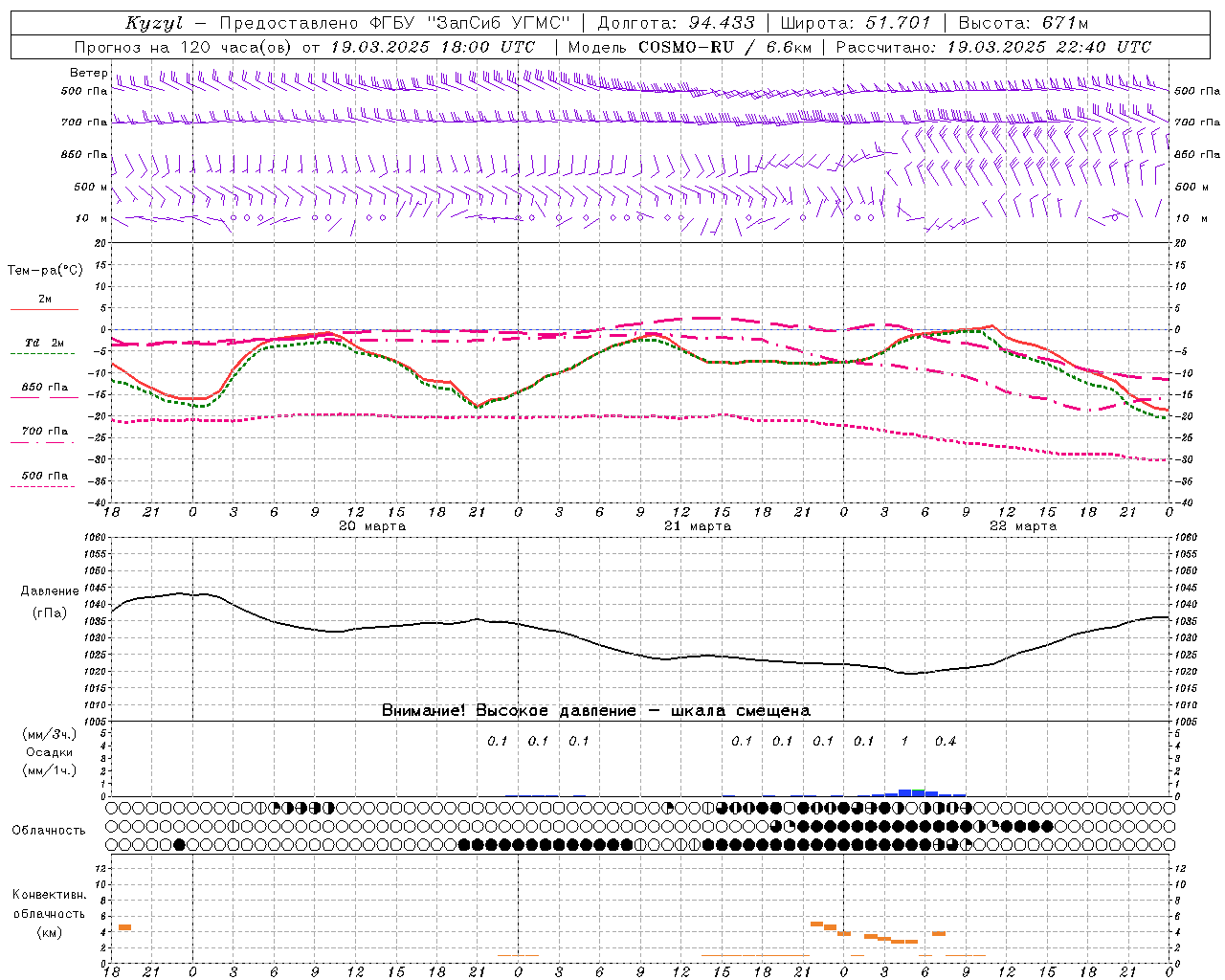Click the 'Высота: 671м' header entry

coord(1022,23)
